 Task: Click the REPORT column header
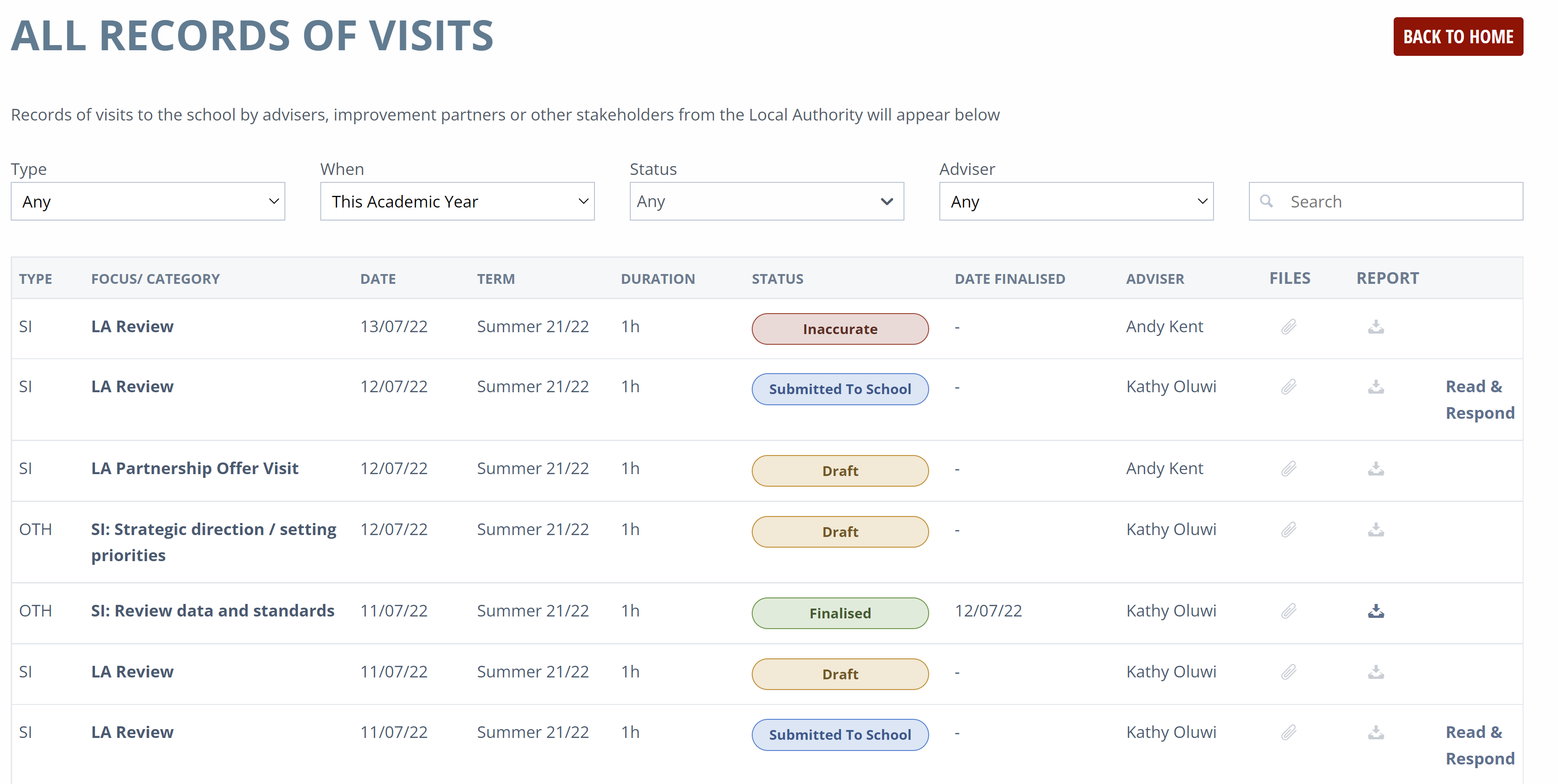point(1387,278)
